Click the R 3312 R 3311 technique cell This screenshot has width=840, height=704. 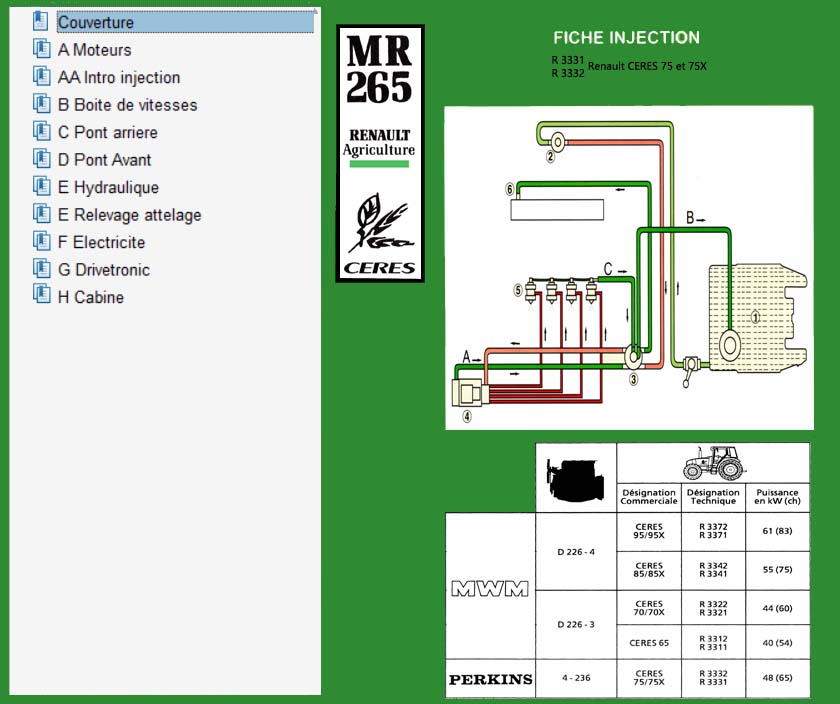713,643
